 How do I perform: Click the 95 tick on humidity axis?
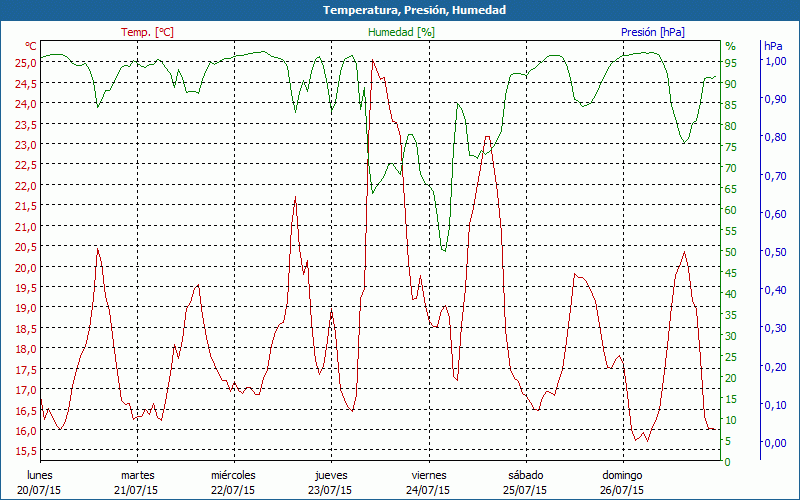point(731,62)
